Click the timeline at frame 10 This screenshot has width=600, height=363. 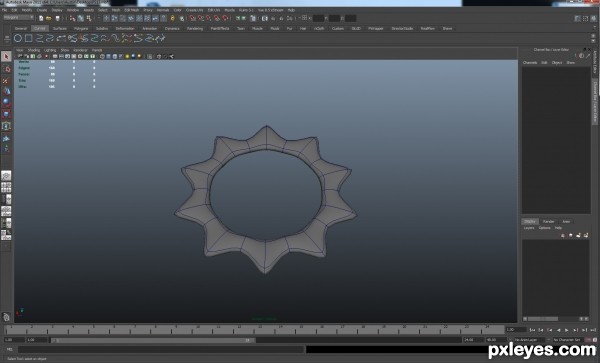click(197, 329)
